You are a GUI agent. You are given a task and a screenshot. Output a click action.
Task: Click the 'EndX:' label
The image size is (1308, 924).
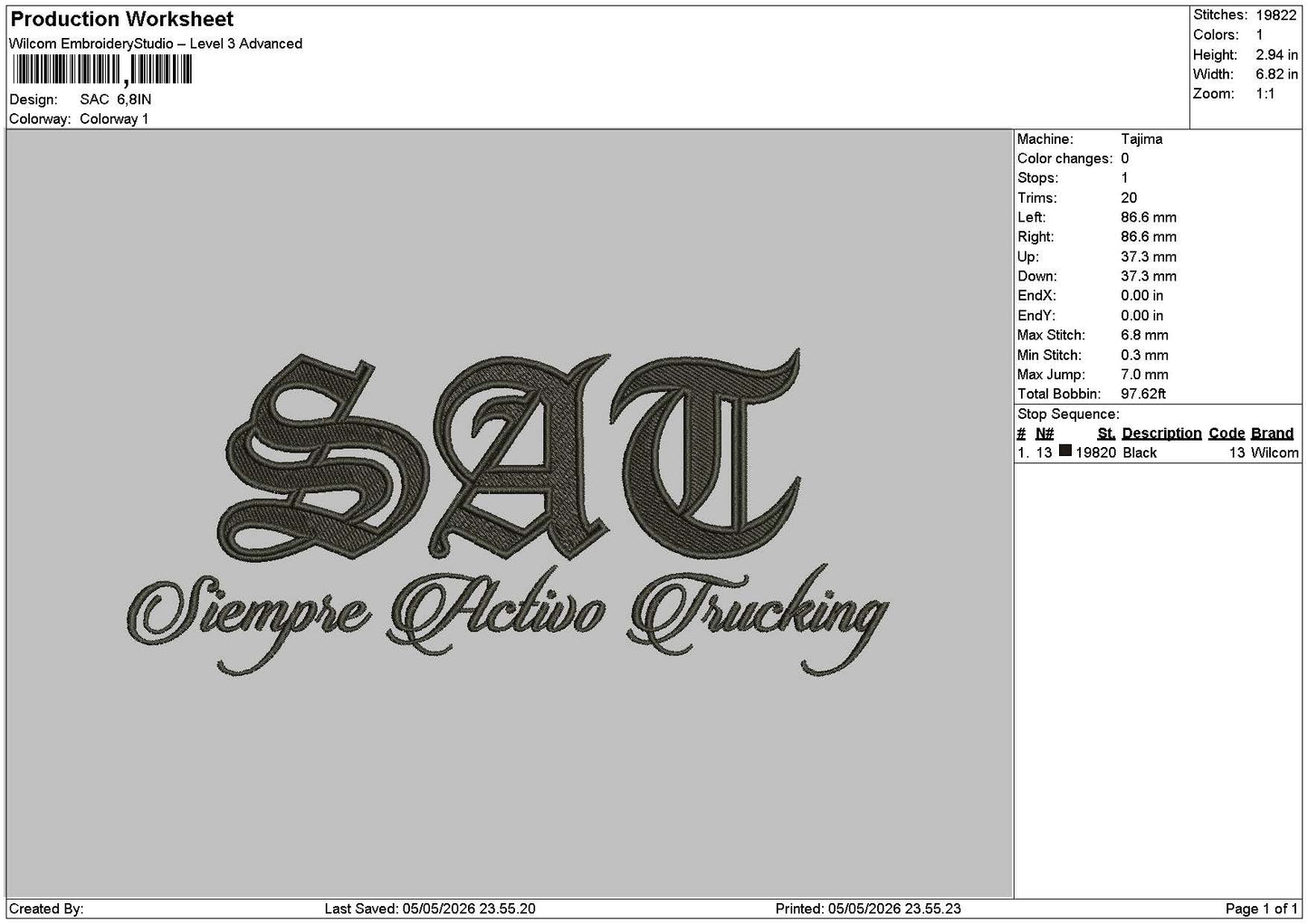coord(1036,296)
